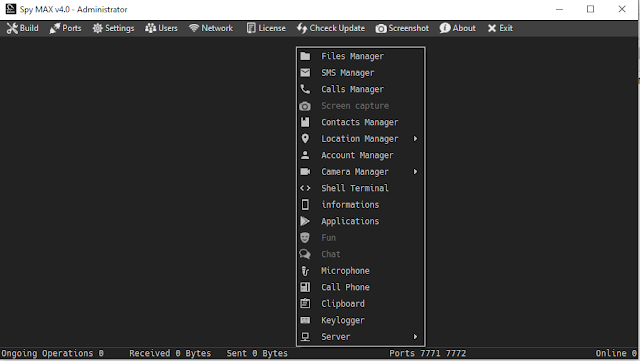The image size is (640, 361).
Task: Expand the Server submenu arrow
Action: (415, 337)
